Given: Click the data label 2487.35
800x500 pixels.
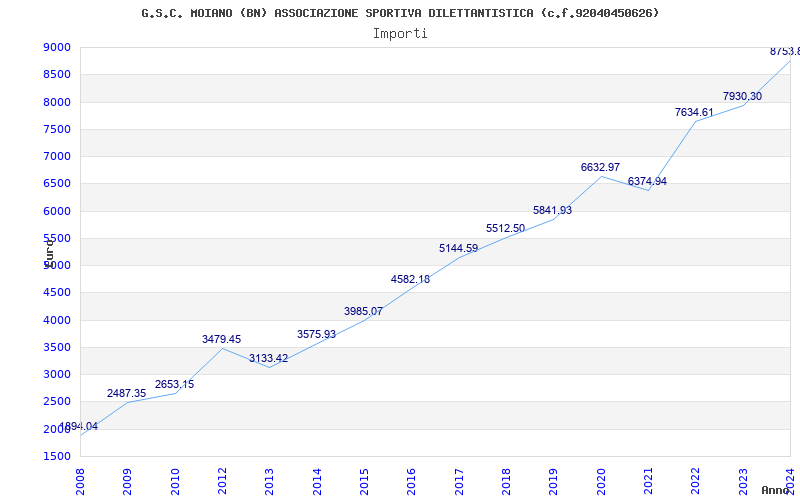Looking at the screenshot, I should 127,393.
